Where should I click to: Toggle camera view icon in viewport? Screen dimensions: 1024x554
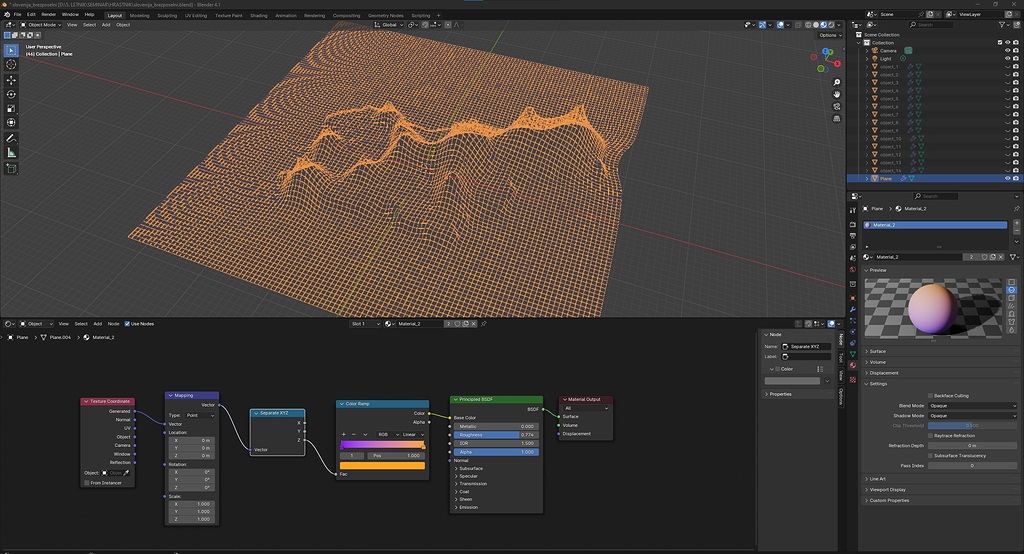point(837,106)
